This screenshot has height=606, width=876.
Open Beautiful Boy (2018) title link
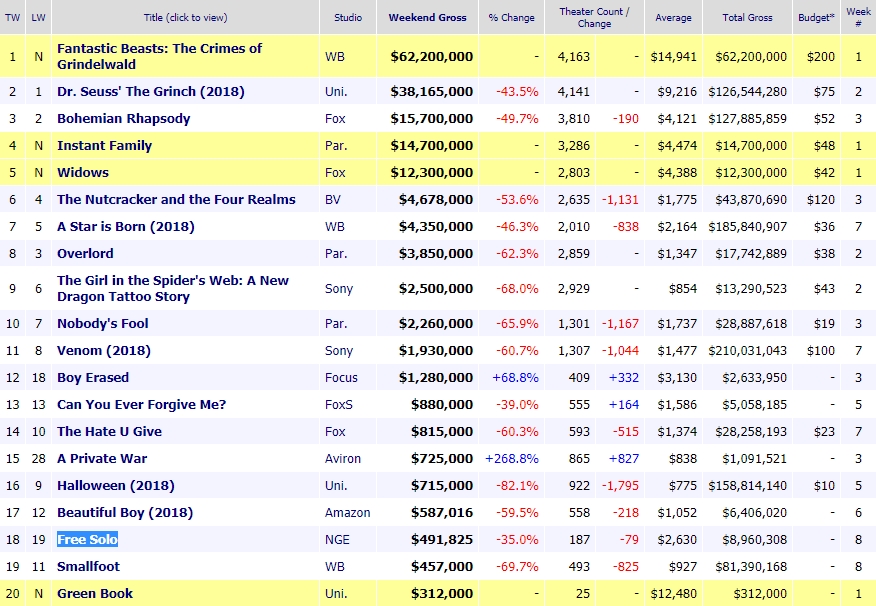point(125,513)
